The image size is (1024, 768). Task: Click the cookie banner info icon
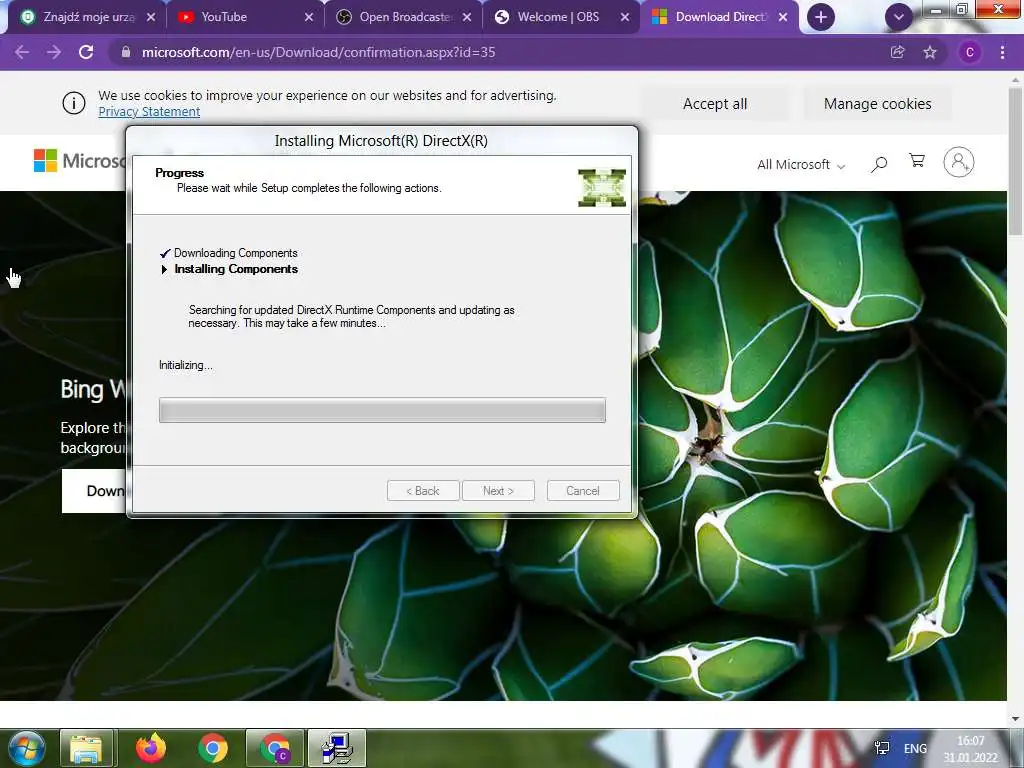[74, 103]
